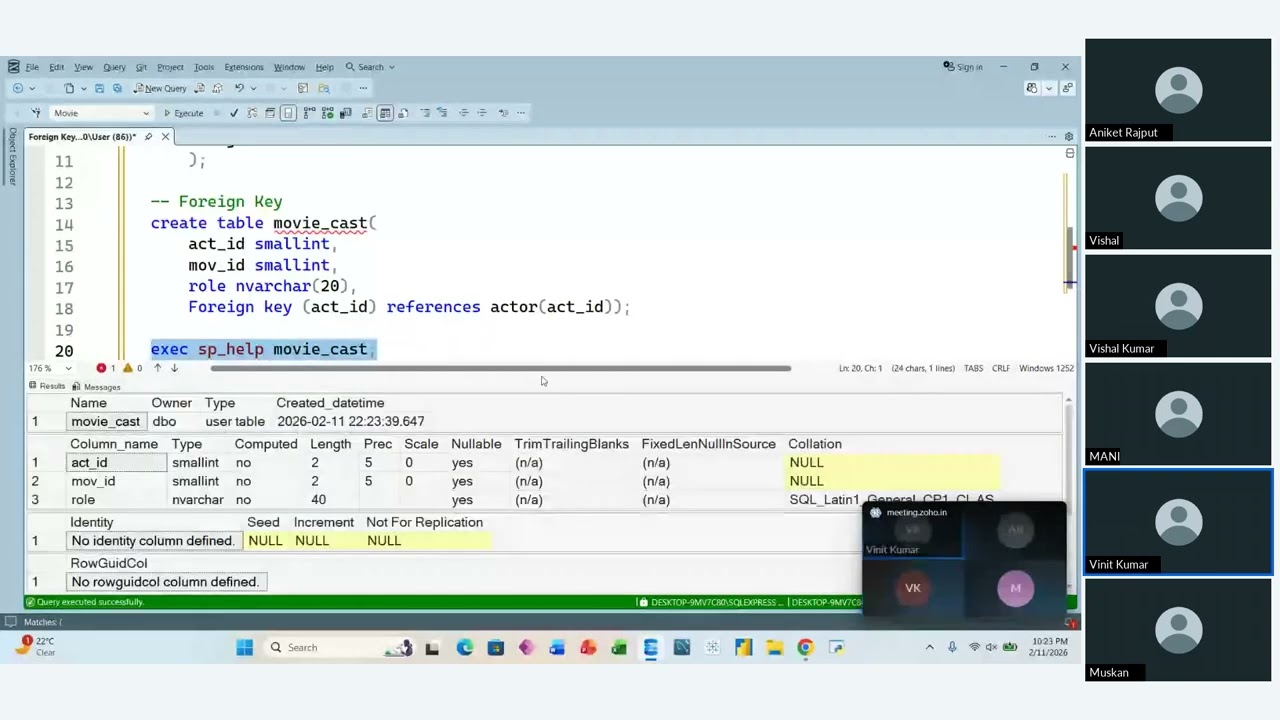Viewport: 1280px width, 720px height.
Task: Toggle the Results to Grid icon
Action: [x=385, y=113]
